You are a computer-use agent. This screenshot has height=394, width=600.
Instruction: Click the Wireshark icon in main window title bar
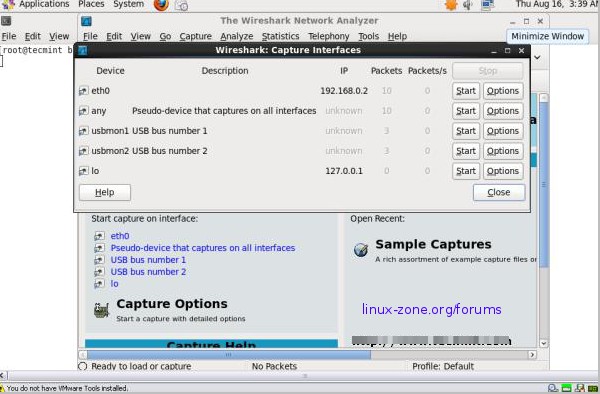86,21
